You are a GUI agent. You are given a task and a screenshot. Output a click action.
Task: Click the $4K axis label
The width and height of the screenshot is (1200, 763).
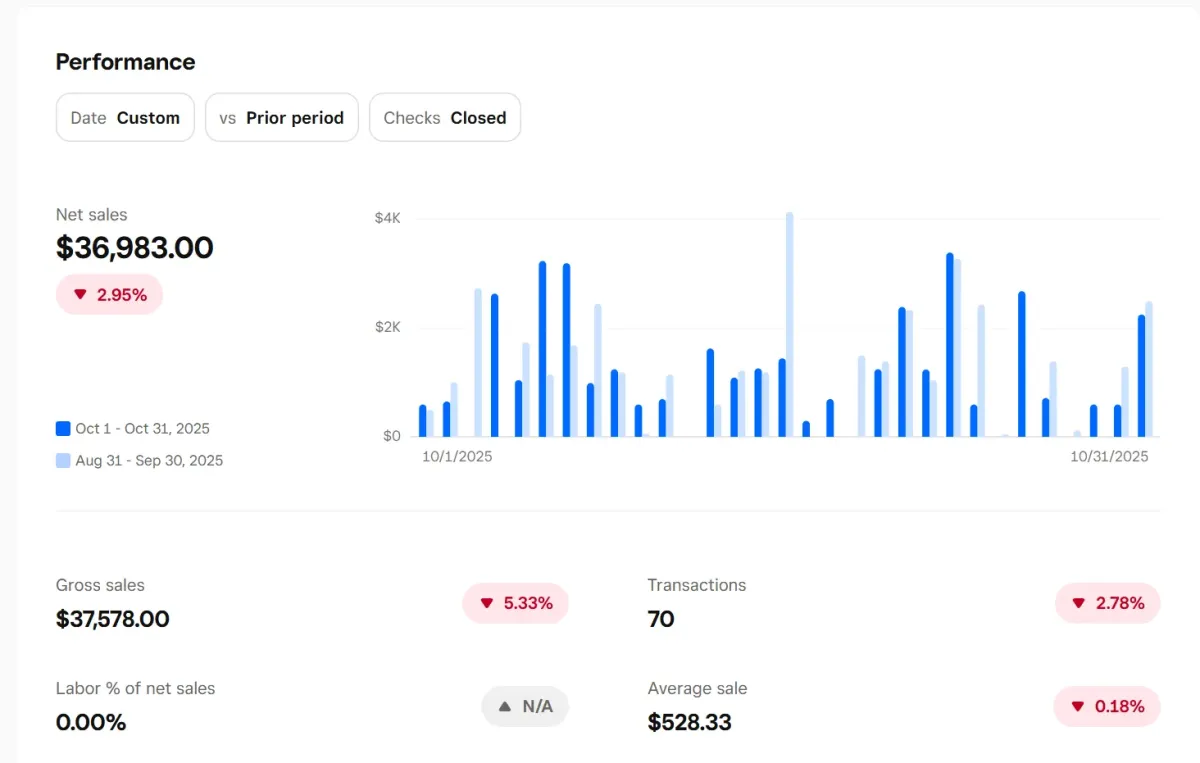388,218
